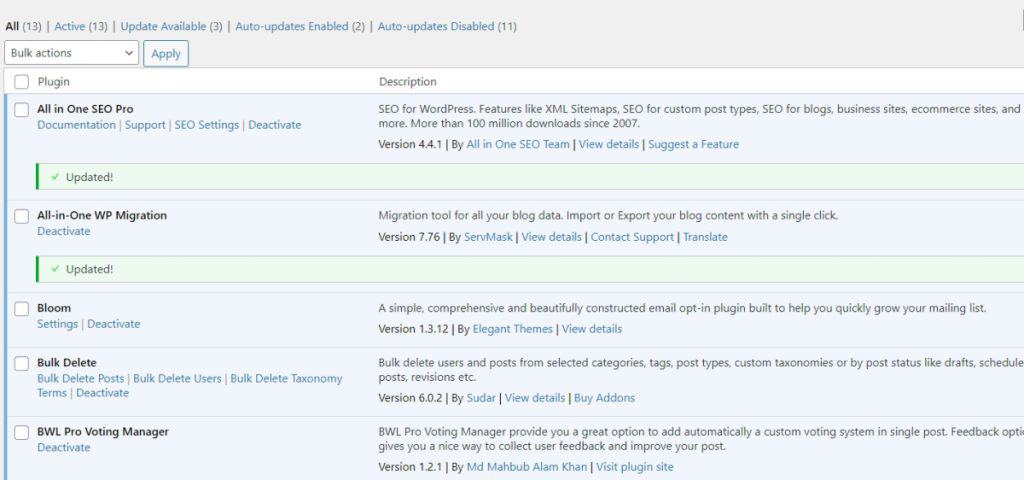Click the Apply button
Image resolution: width=1024 pixels, height=480 pixels.
pyautogui.click(x=166, y=54)
